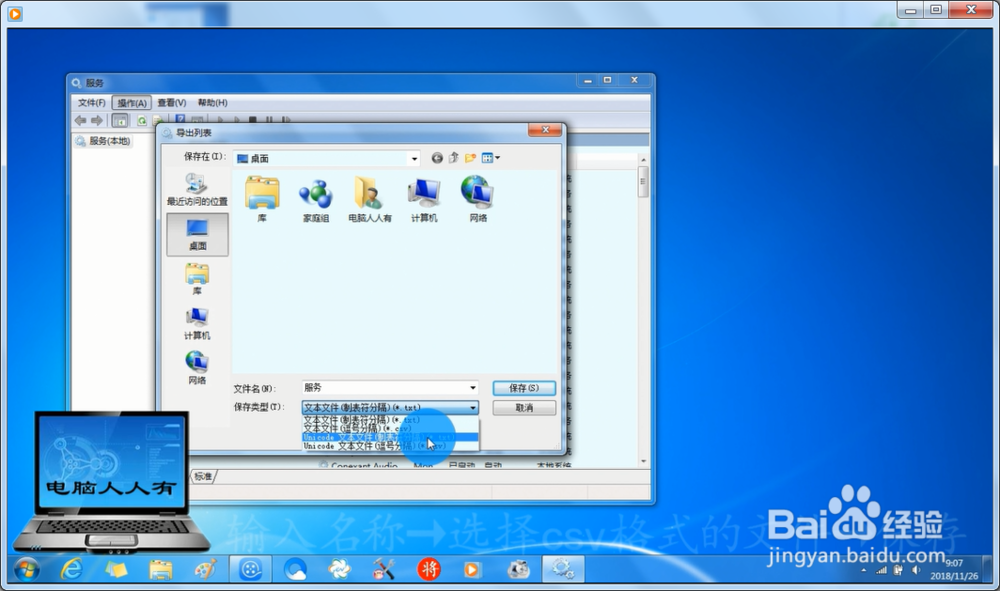Open the tools icon on taskbar
Screen dimensions: 1000x591
(x=384, y=569)
